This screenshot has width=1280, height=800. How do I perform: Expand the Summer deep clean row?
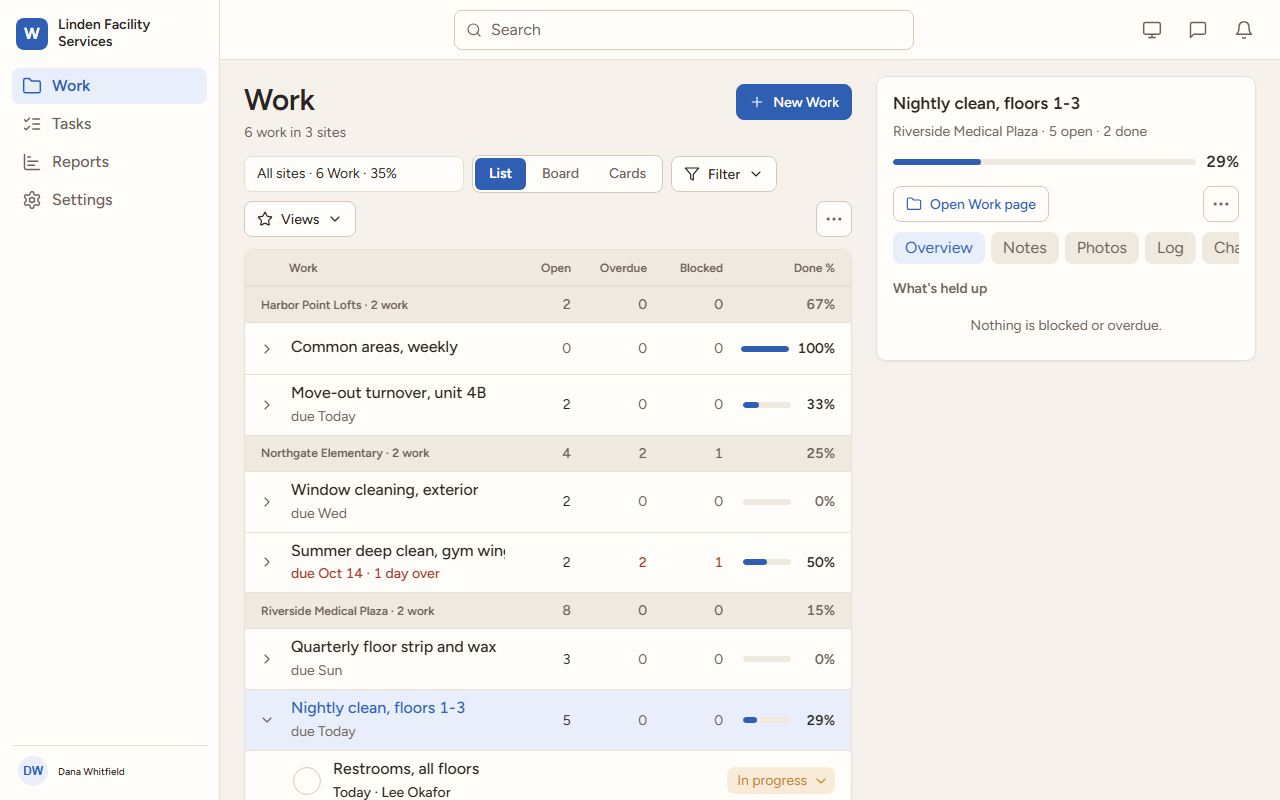(x=267, y=562)
